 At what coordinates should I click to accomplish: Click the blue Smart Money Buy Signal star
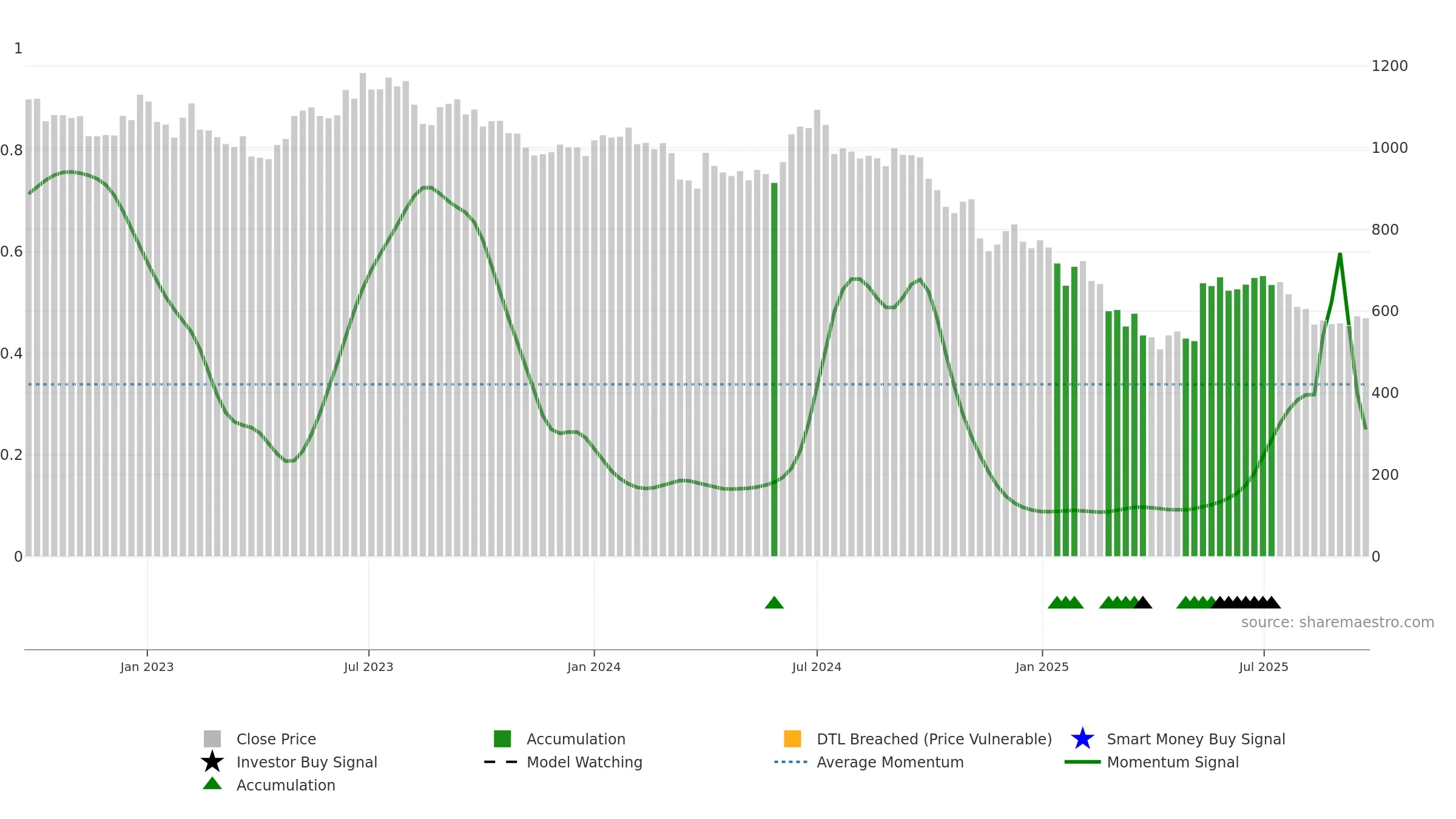point(1082,739)
